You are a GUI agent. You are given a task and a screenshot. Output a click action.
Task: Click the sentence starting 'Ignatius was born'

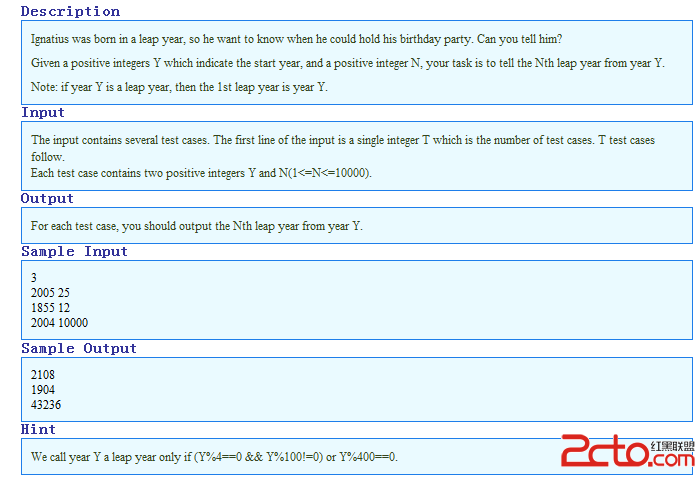[x=296, y=39]
